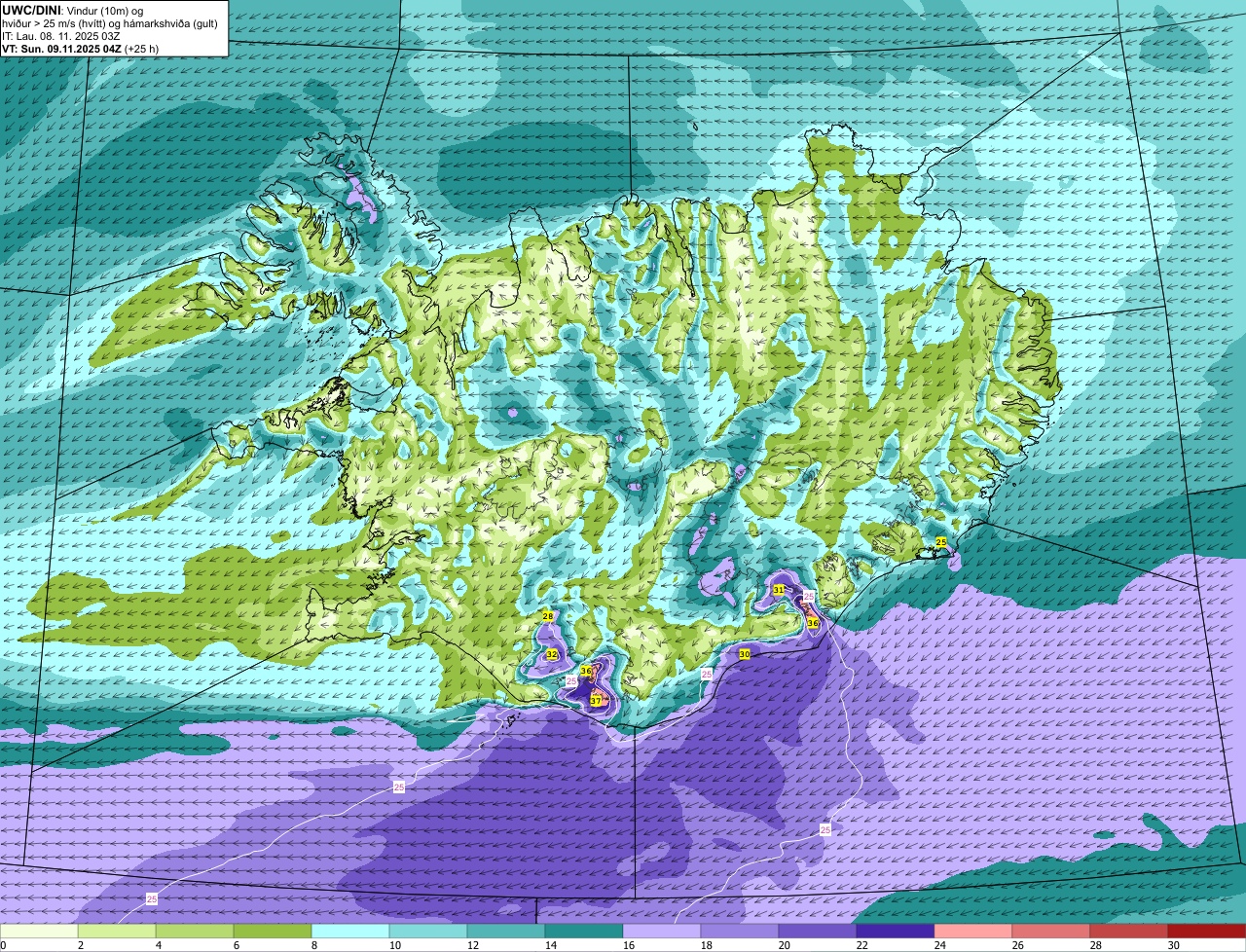Click the legend tick label 26
Viewport: 1246px width, 952px height.
click(x=1017, y=945)
